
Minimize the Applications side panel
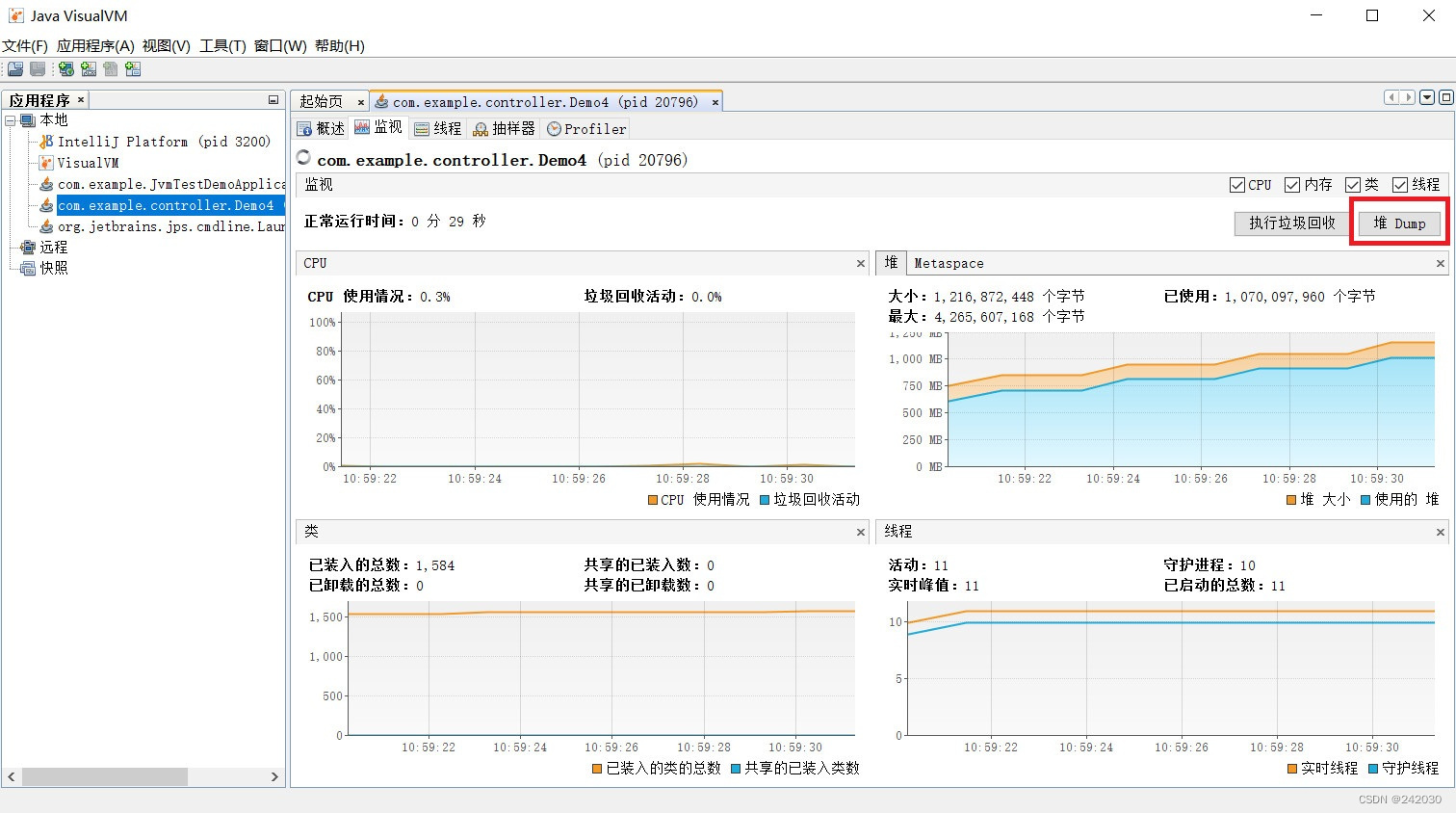click(x=273, y=100)
